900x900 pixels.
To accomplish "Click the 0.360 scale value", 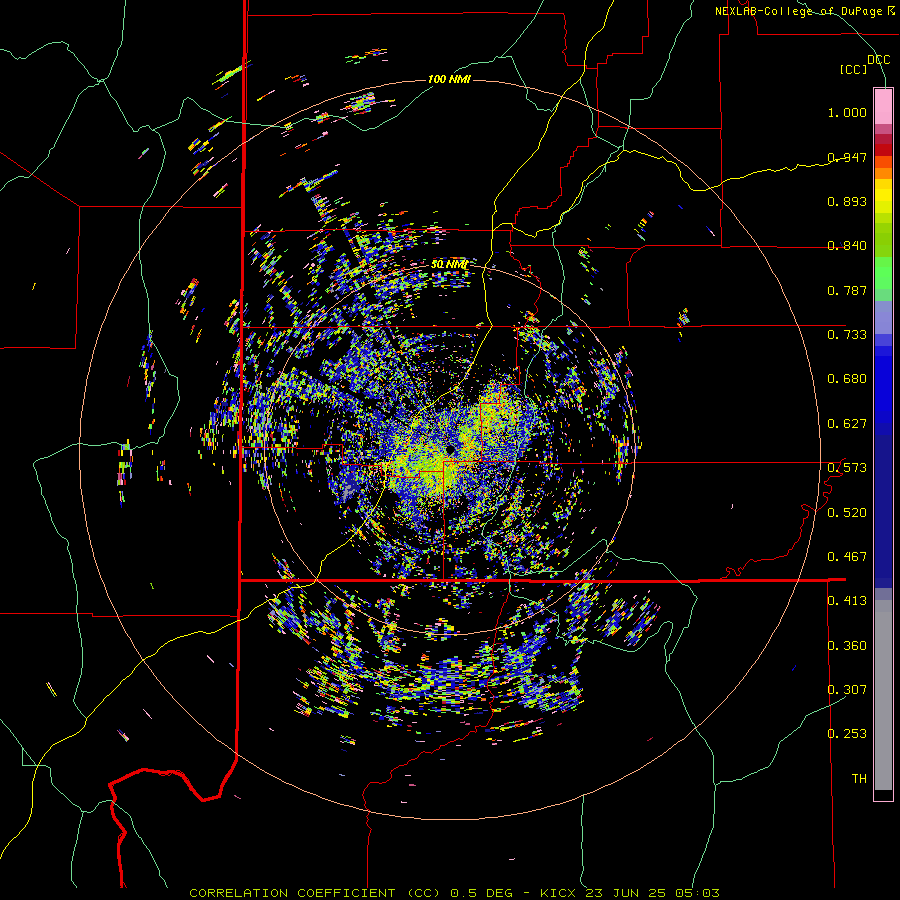I will pyautogui.click(x=847, y=645).
